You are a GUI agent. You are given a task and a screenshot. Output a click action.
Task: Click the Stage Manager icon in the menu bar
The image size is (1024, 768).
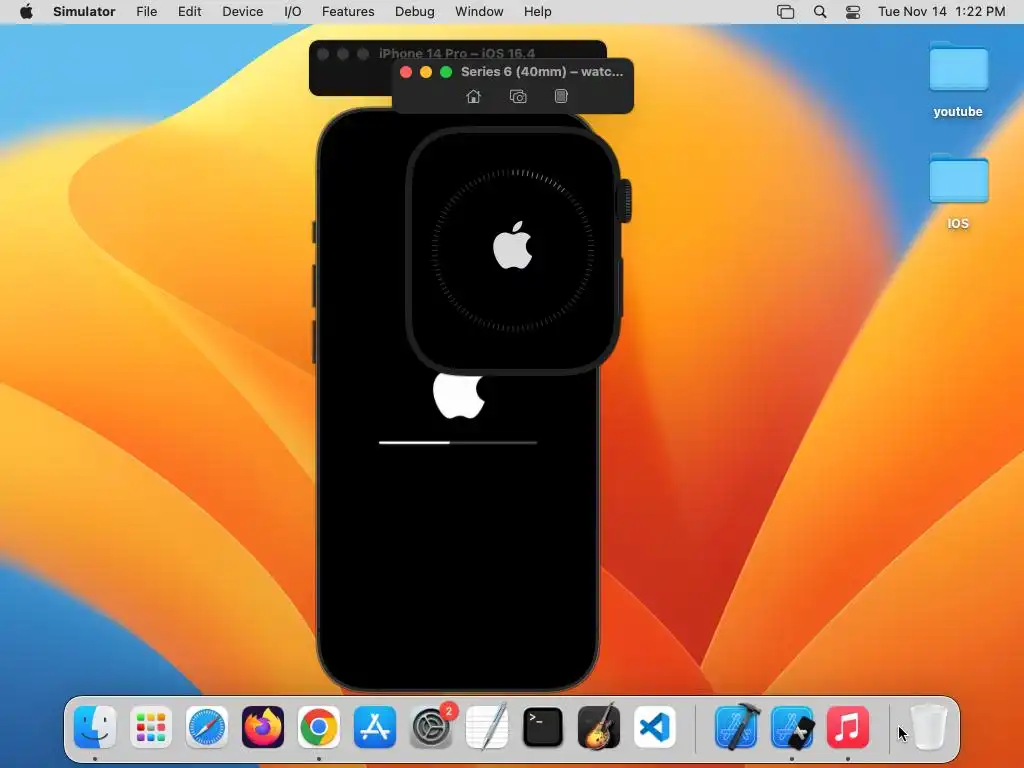(785, 12)
